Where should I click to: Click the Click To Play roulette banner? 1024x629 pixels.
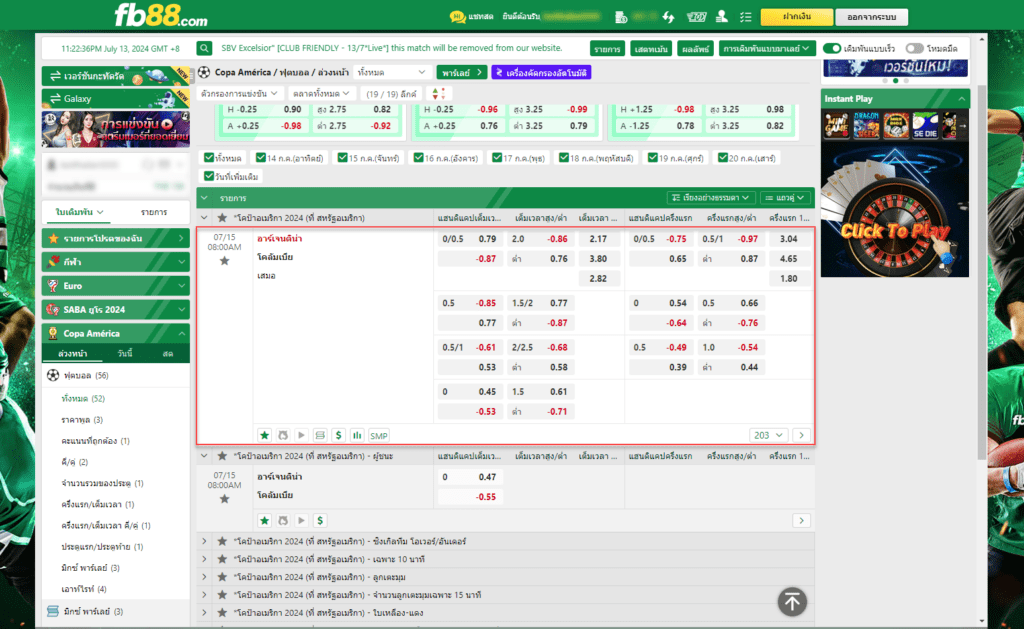pyautogui.click(x=895, y=210)
